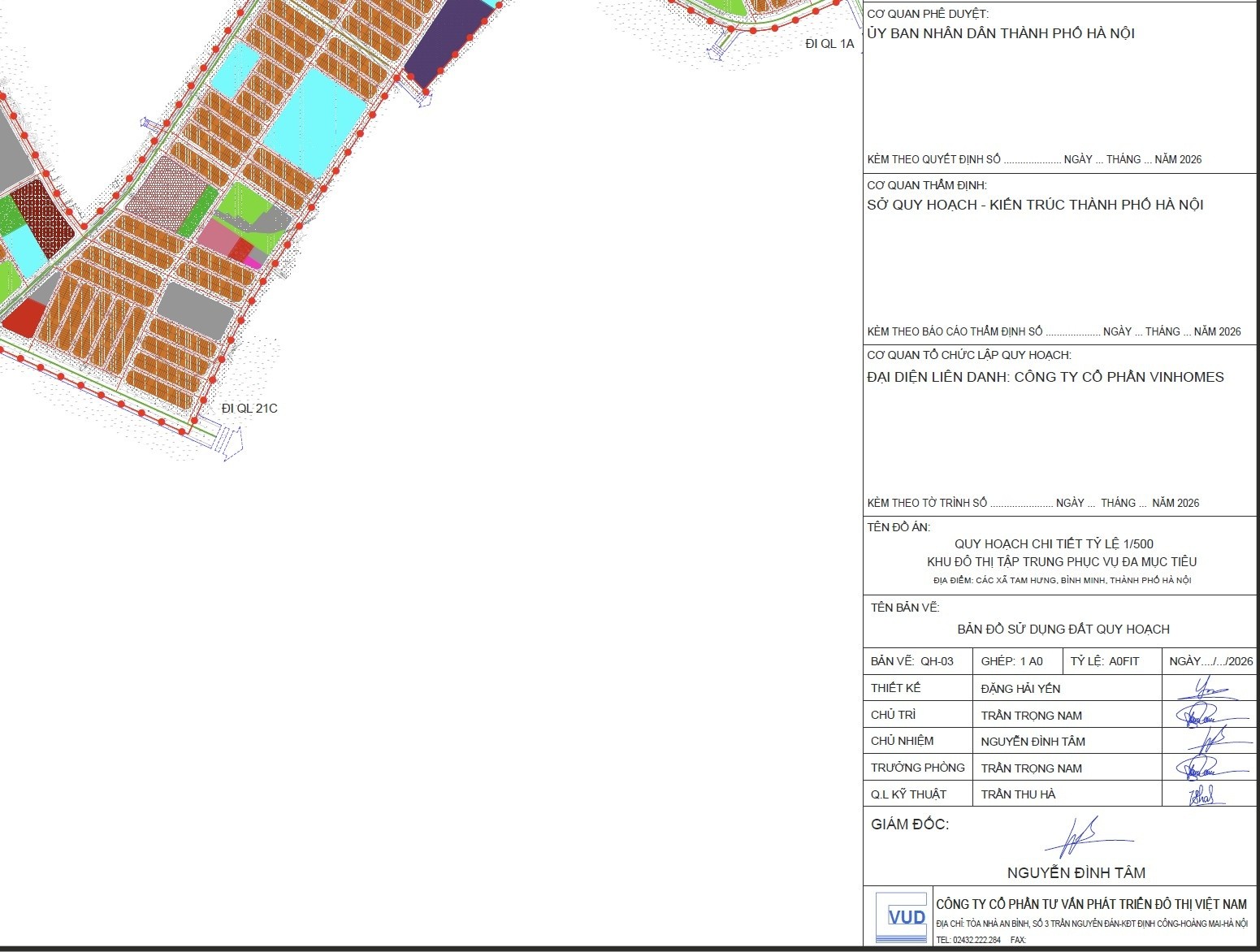Click the ĐI QL 1A road label
1260x952 pixels.
tap(829, 44)
